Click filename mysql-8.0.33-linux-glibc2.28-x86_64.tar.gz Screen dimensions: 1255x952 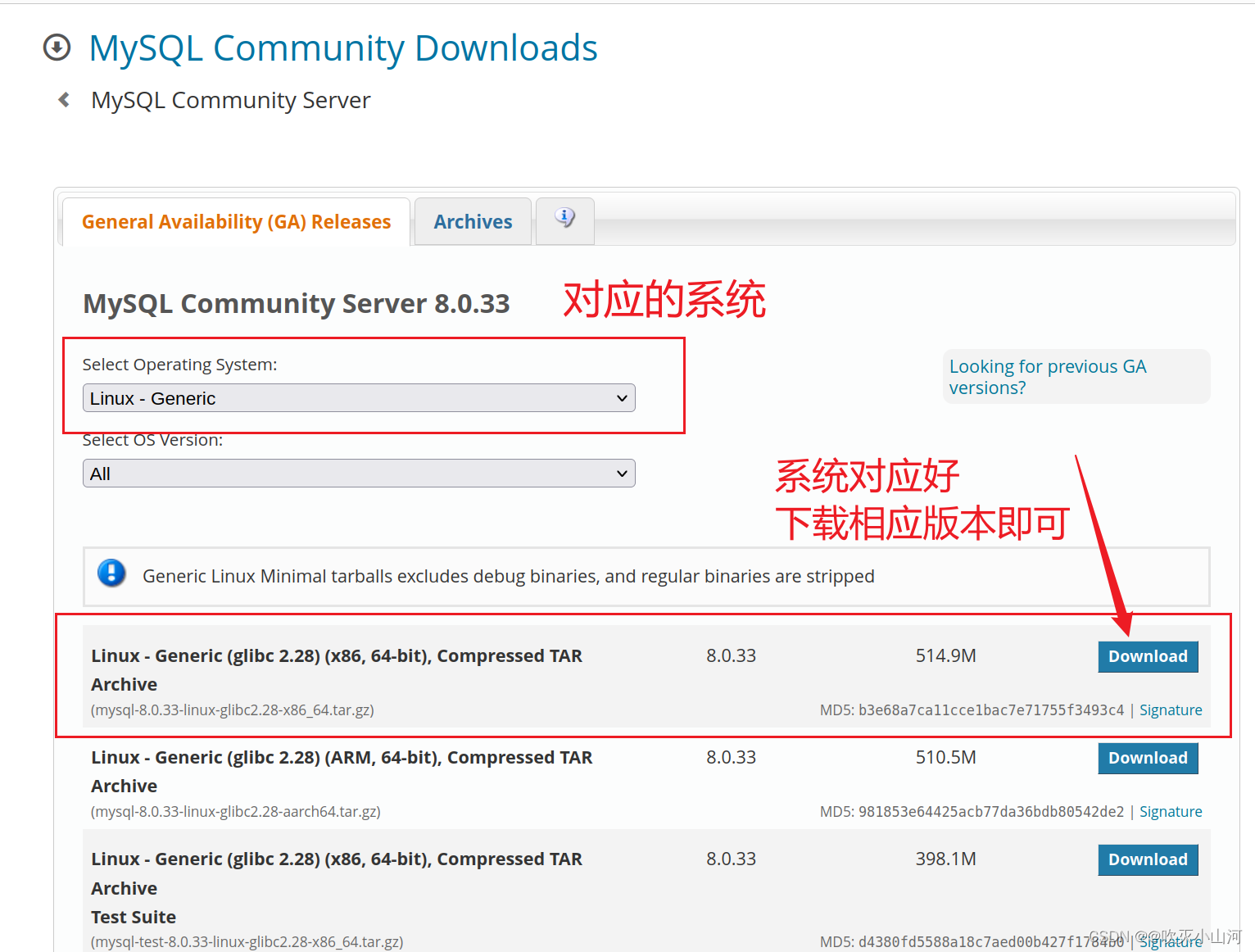(x=233, y=710)
